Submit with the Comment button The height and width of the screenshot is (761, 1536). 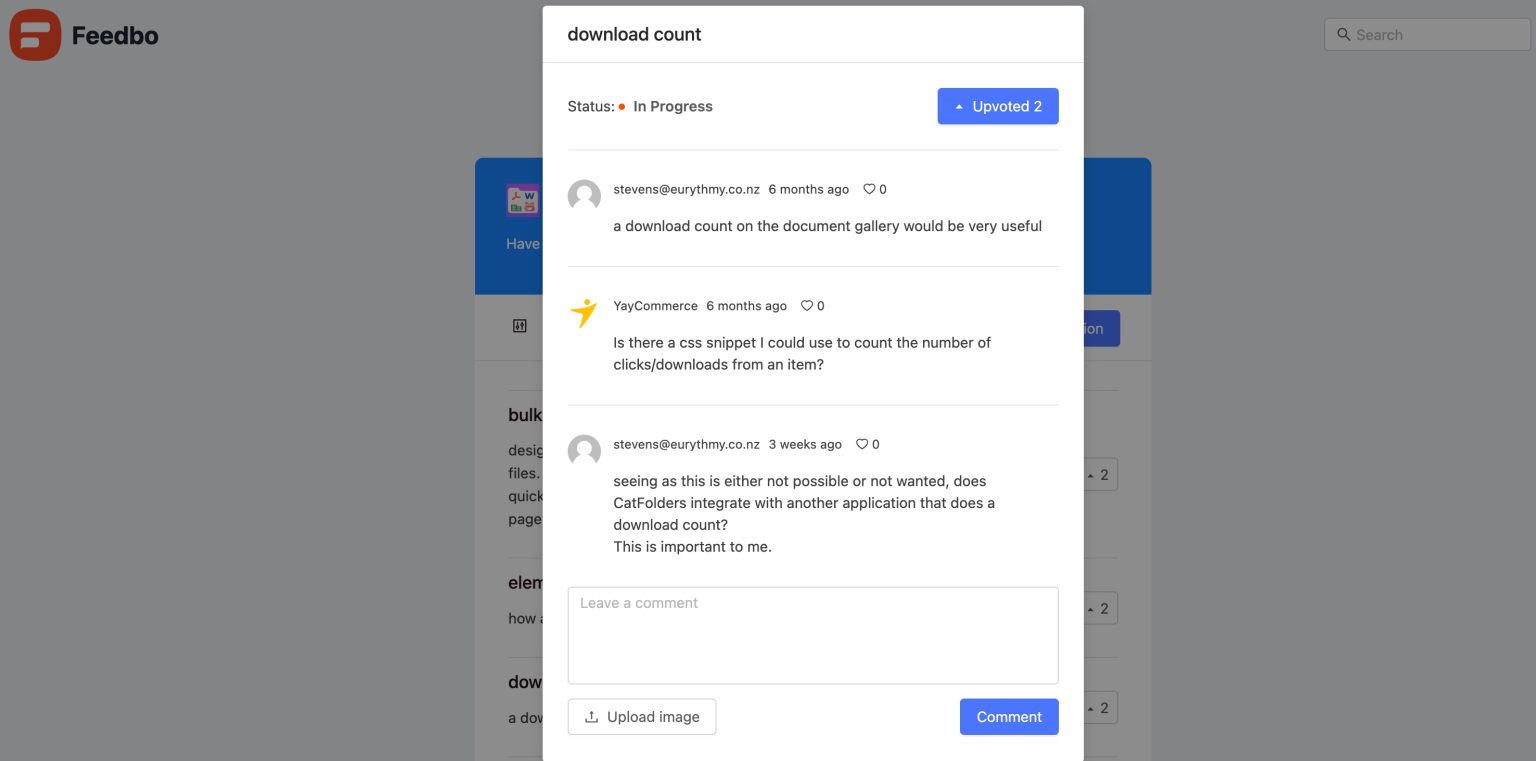pos(1008,717)
